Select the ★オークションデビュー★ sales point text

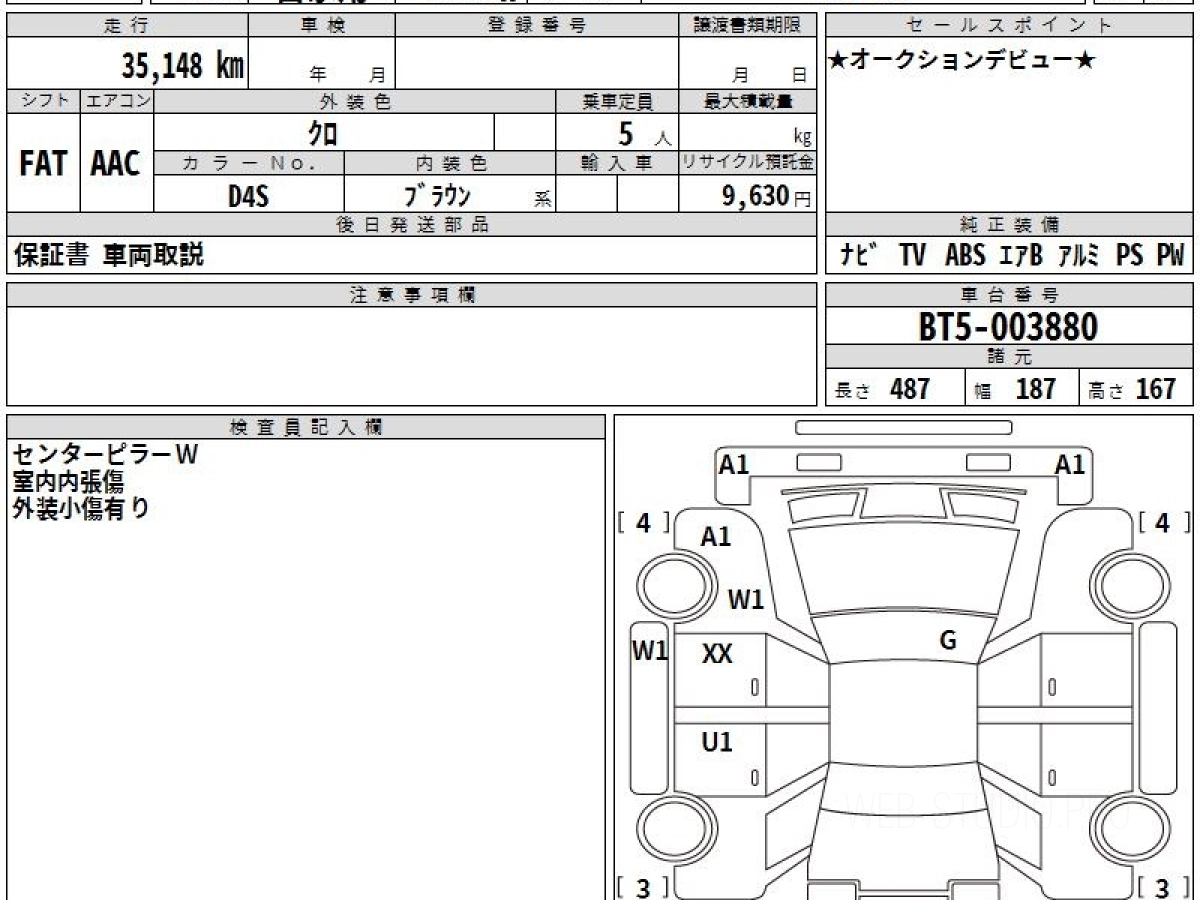click(x=962, y=60)
